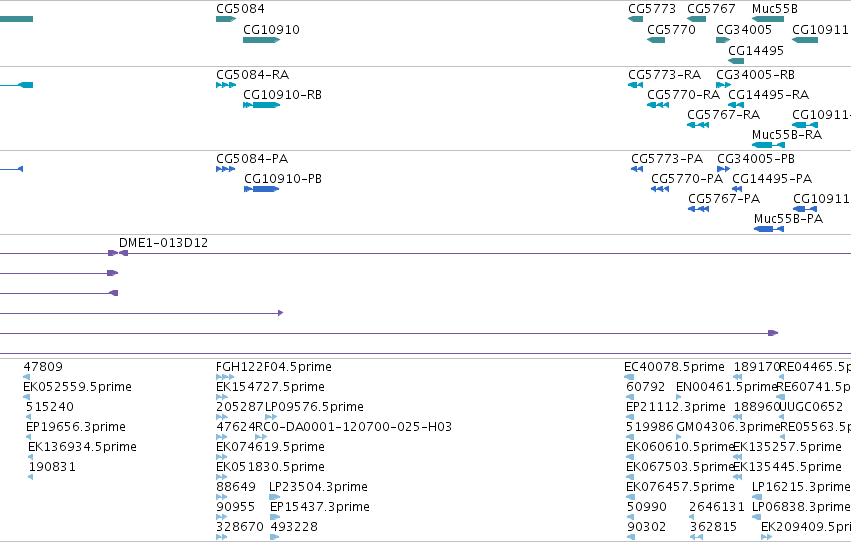
Task: Select the CG5773-RA transcript arrow
Action: pyautogui.click(x=636, y=85)
